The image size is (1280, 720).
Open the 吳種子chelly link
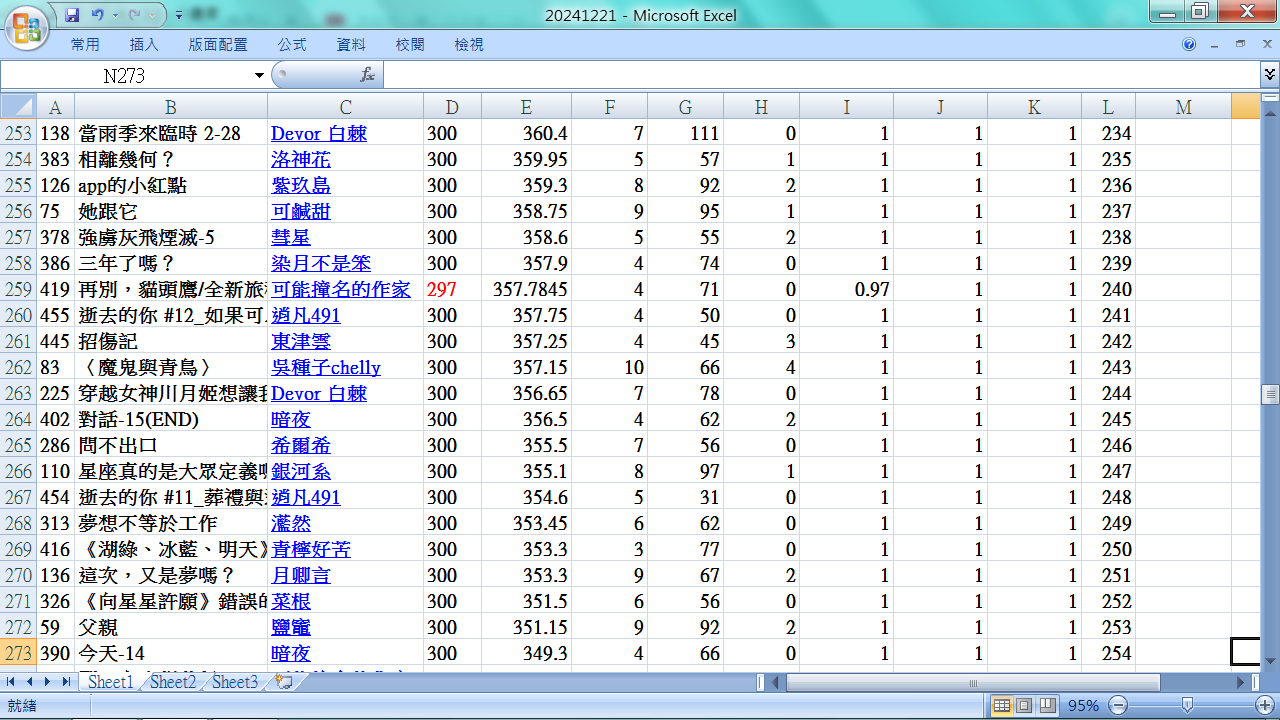pyautogui.click(x=326, y=367)
